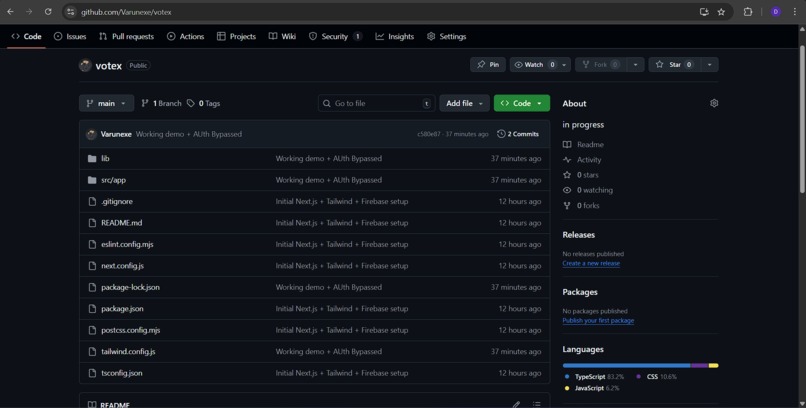The width and height of the screenshot is (806, 408).
Task: Open the Security tab
Action: pyautogui.click(x=335, y=36)
